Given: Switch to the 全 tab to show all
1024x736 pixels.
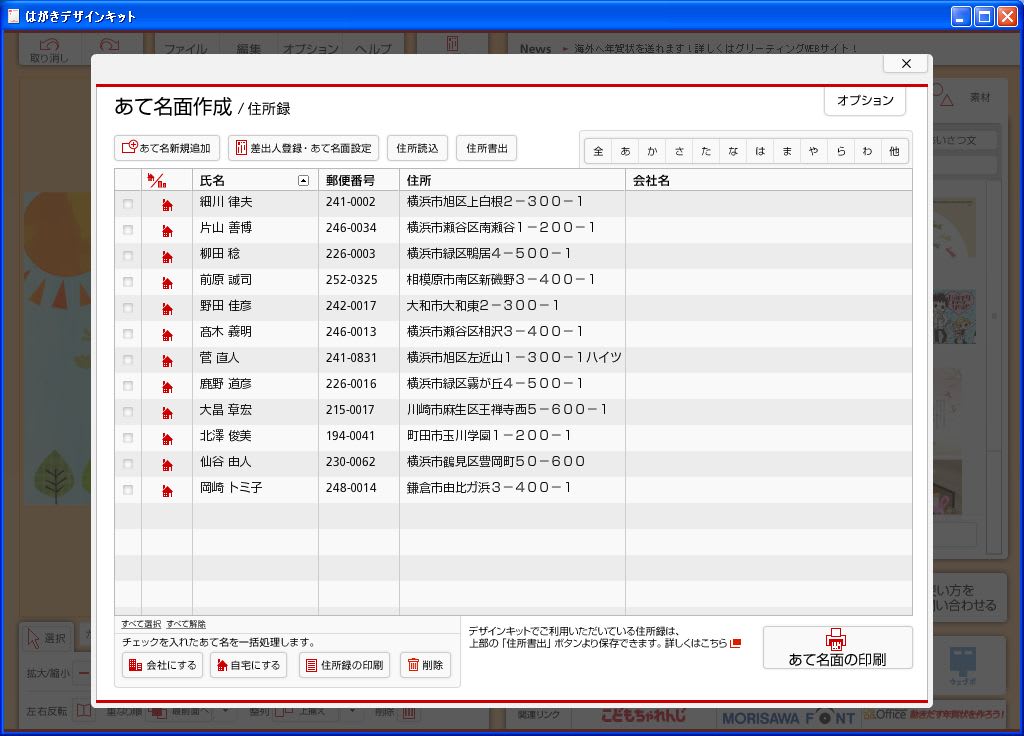Looking at the screenshot, I should pyautogui.click(x=598, y=151).
